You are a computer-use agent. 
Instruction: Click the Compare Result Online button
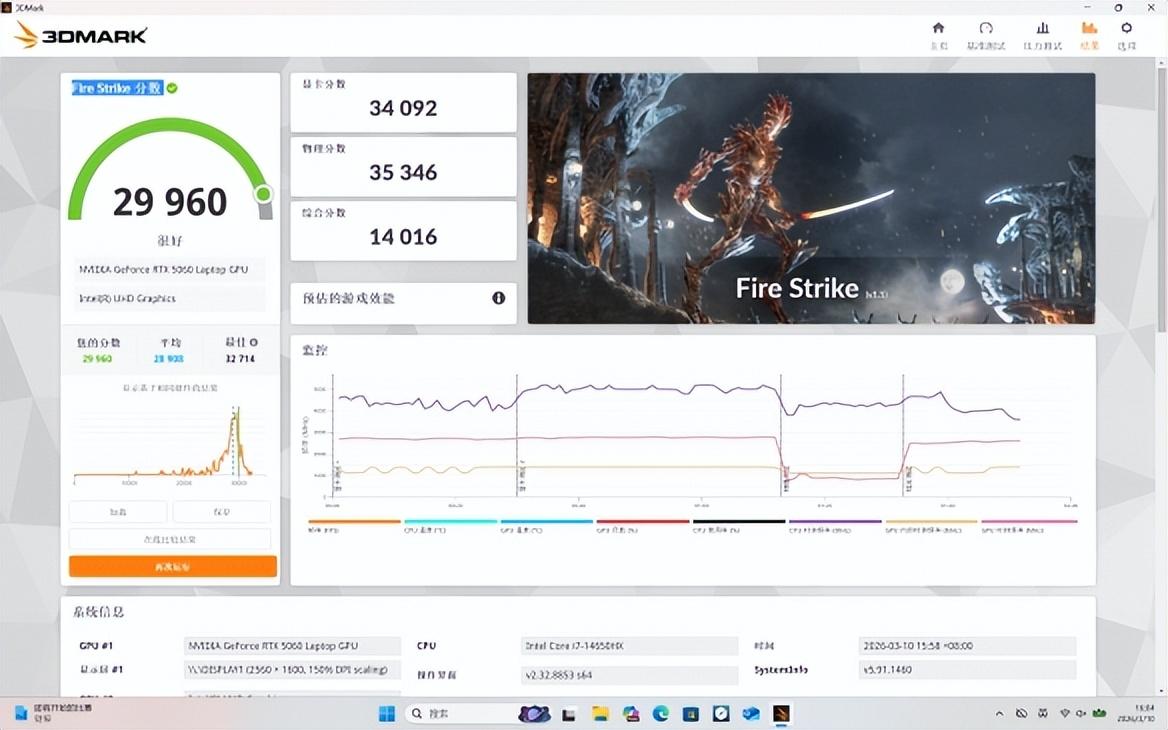coord(170,539)
